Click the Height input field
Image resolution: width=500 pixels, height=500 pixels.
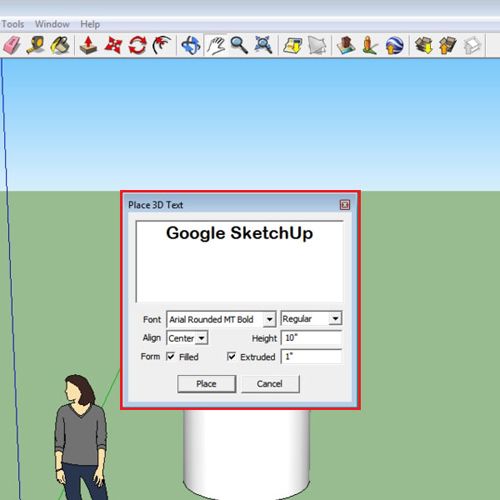tap(311, 338)
